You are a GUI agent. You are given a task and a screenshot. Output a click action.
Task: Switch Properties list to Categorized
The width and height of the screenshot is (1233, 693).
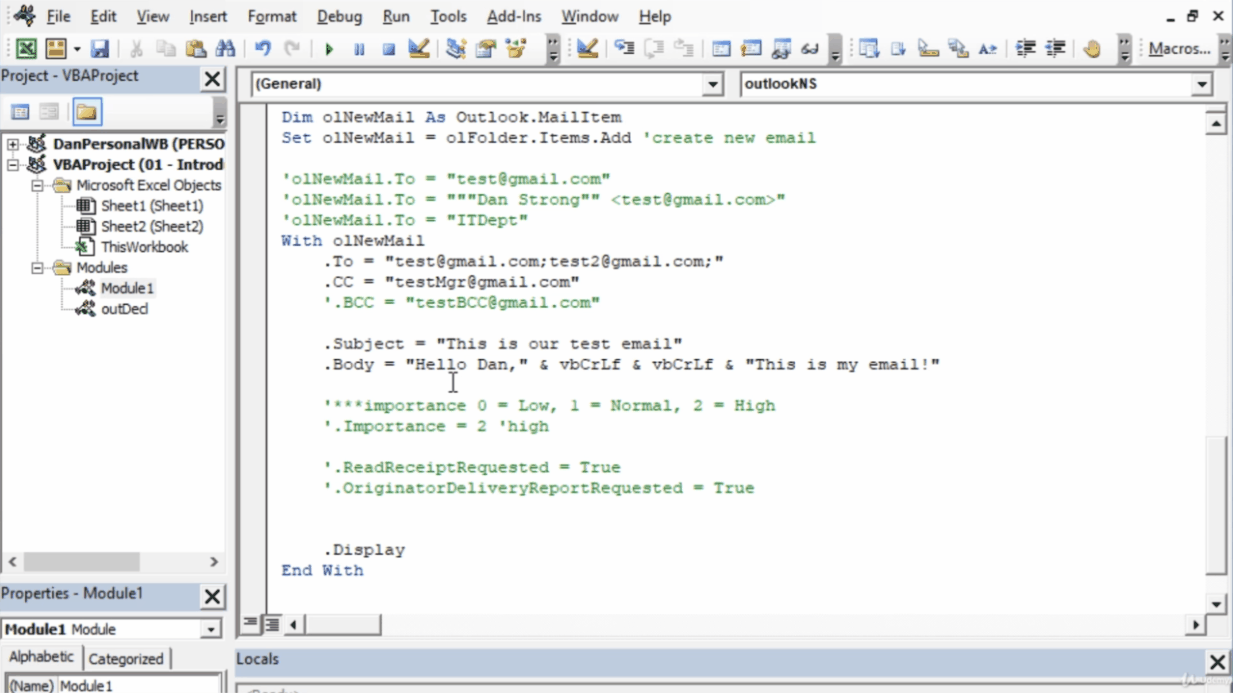[127, 658]
